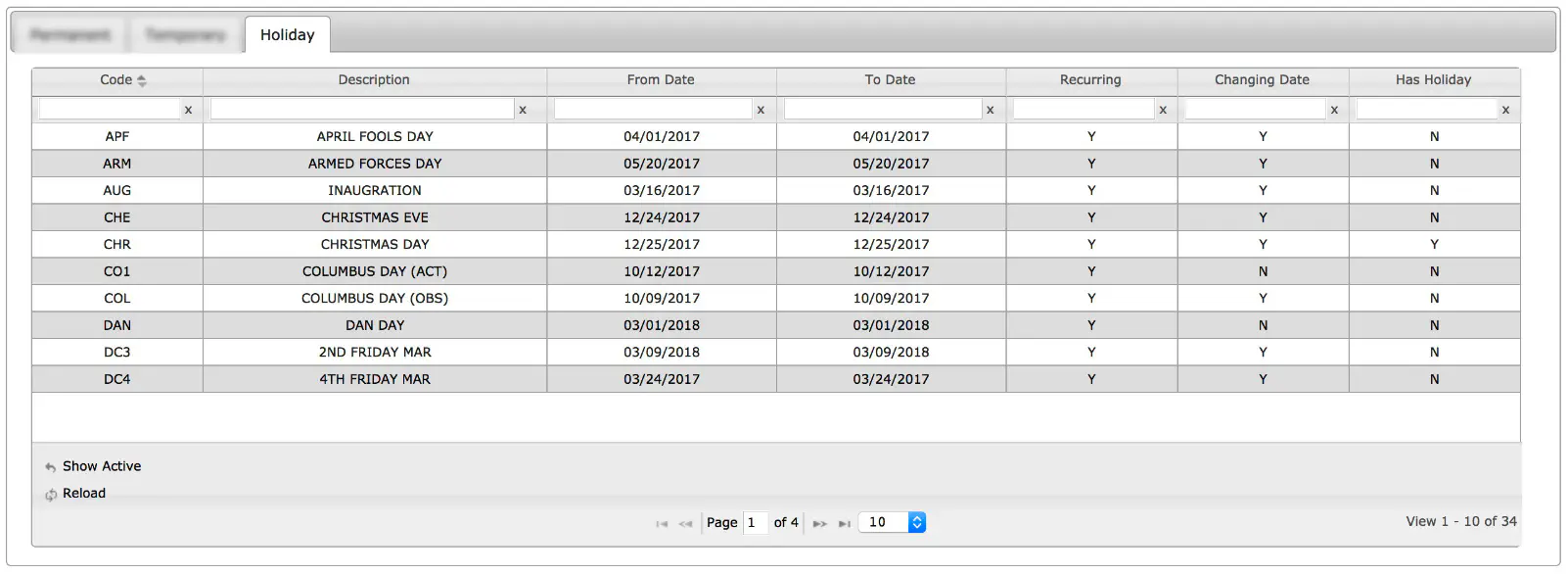1568x574 pixels.
Task: Click the Show Active button label
Action: (102, 466)
